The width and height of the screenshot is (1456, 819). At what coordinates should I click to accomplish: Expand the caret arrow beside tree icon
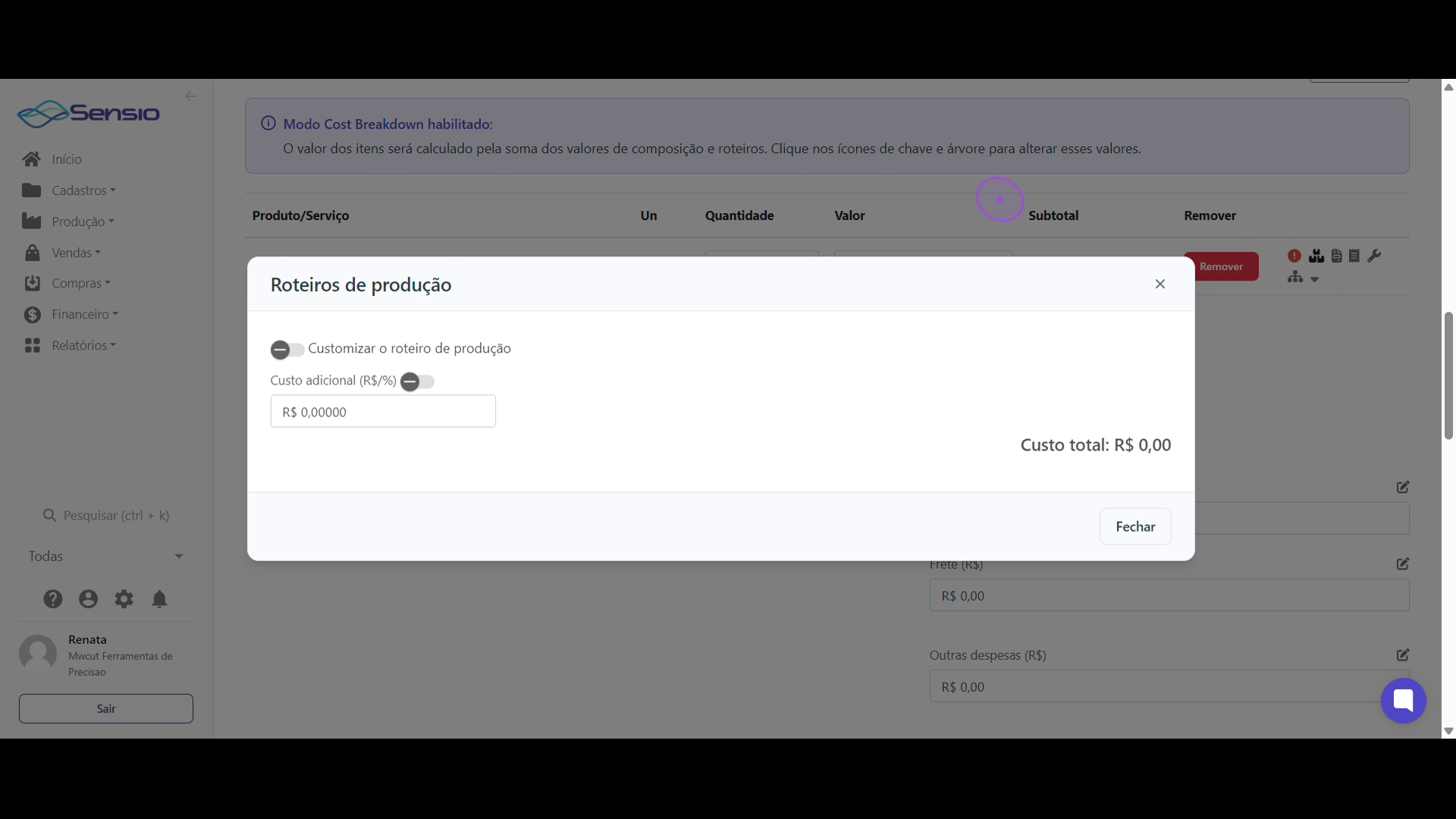pyautogui.click(x=1315, y=279)
